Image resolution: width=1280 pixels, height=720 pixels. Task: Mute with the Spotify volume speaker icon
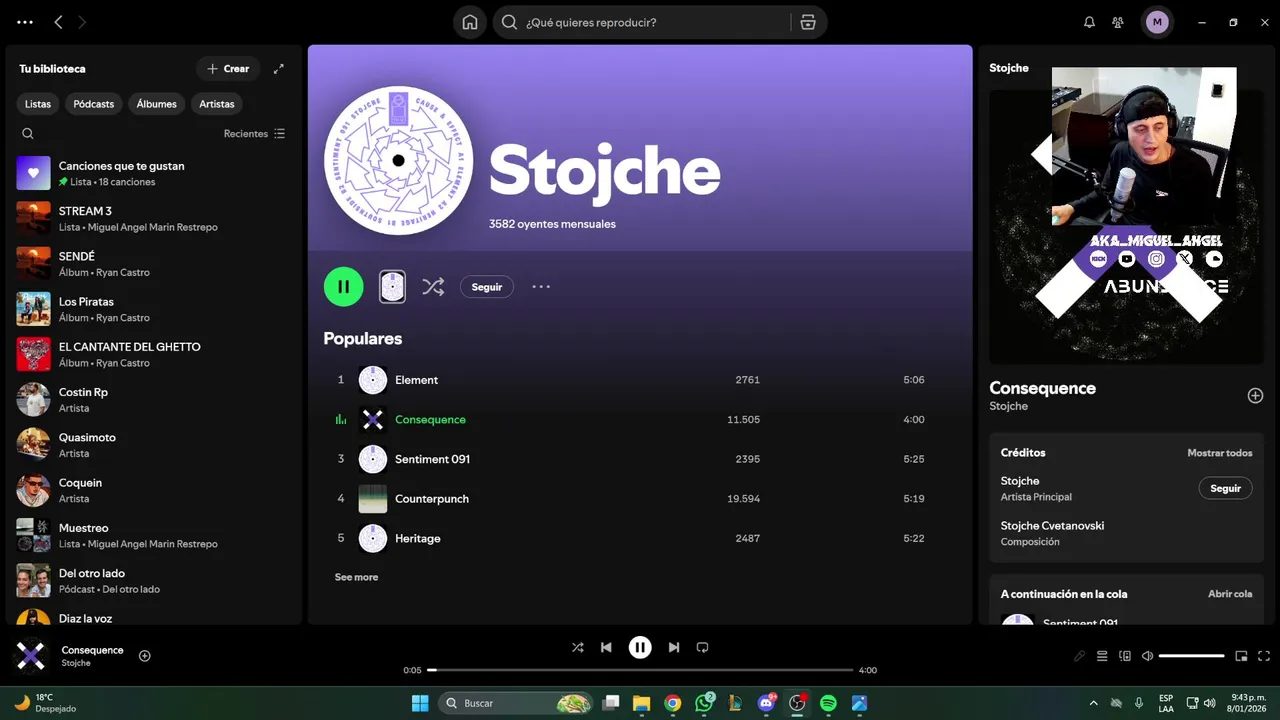(x=1148, y=656)
